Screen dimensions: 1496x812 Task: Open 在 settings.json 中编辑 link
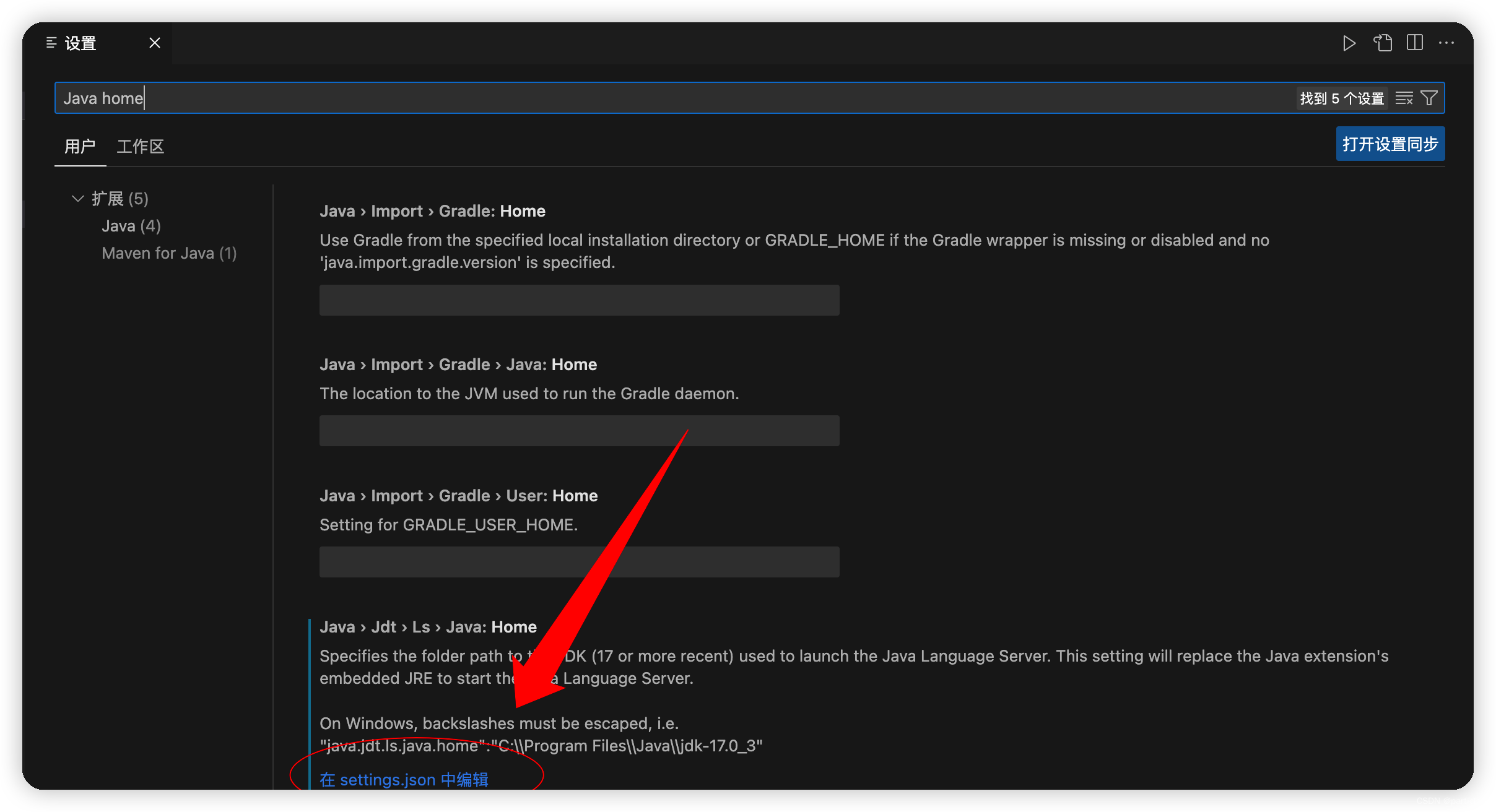[404, 780]
